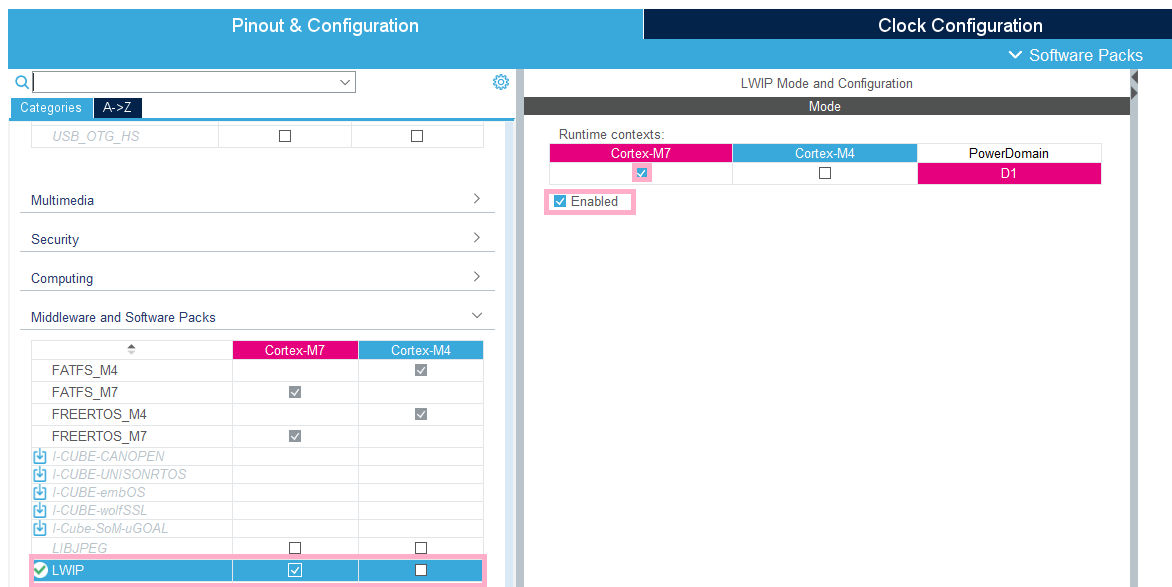Open the settings gear icon
Screen dimensions: 1172x587
click(501, 82)
